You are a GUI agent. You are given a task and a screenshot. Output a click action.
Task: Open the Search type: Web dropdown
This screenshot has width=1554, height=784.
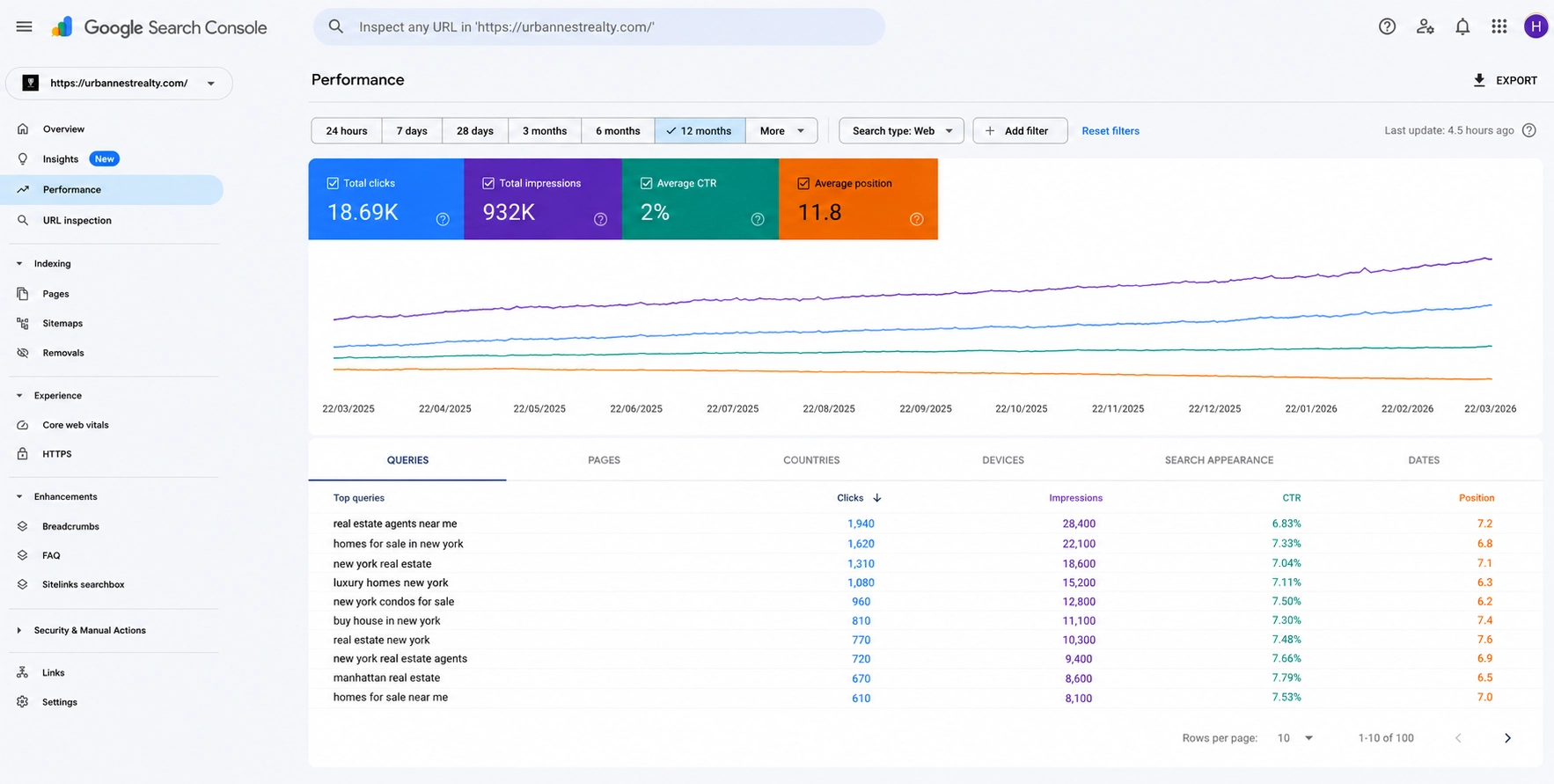901,131
